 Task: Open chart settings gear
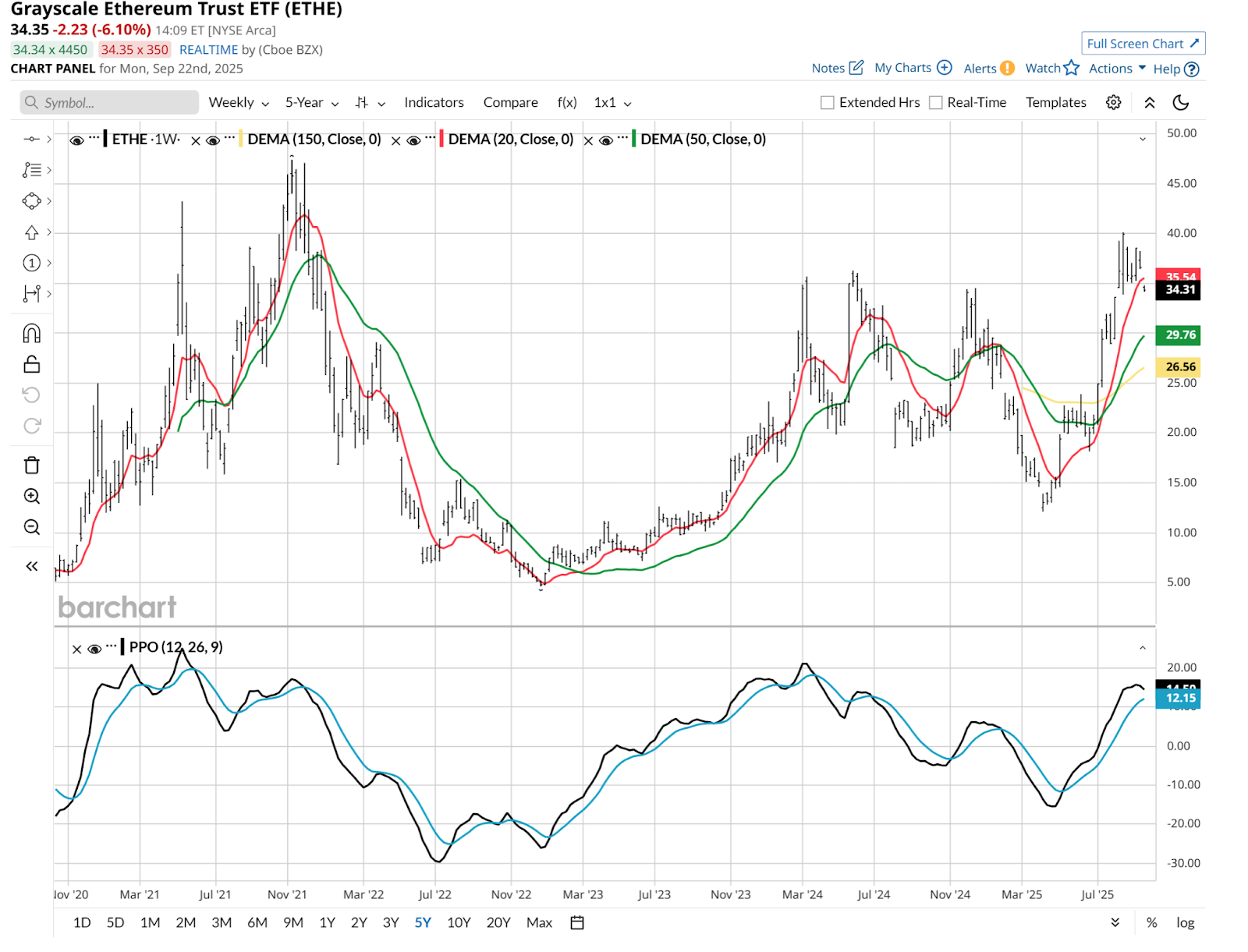pyautogui.click(x=1114, y=102)
